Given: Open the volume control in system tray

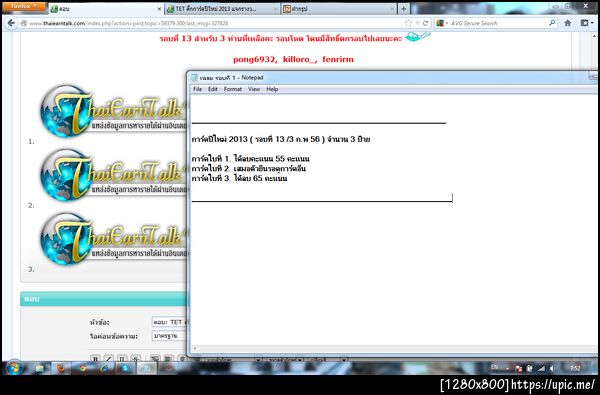Looking at the screenshot, I should point(552,368).
